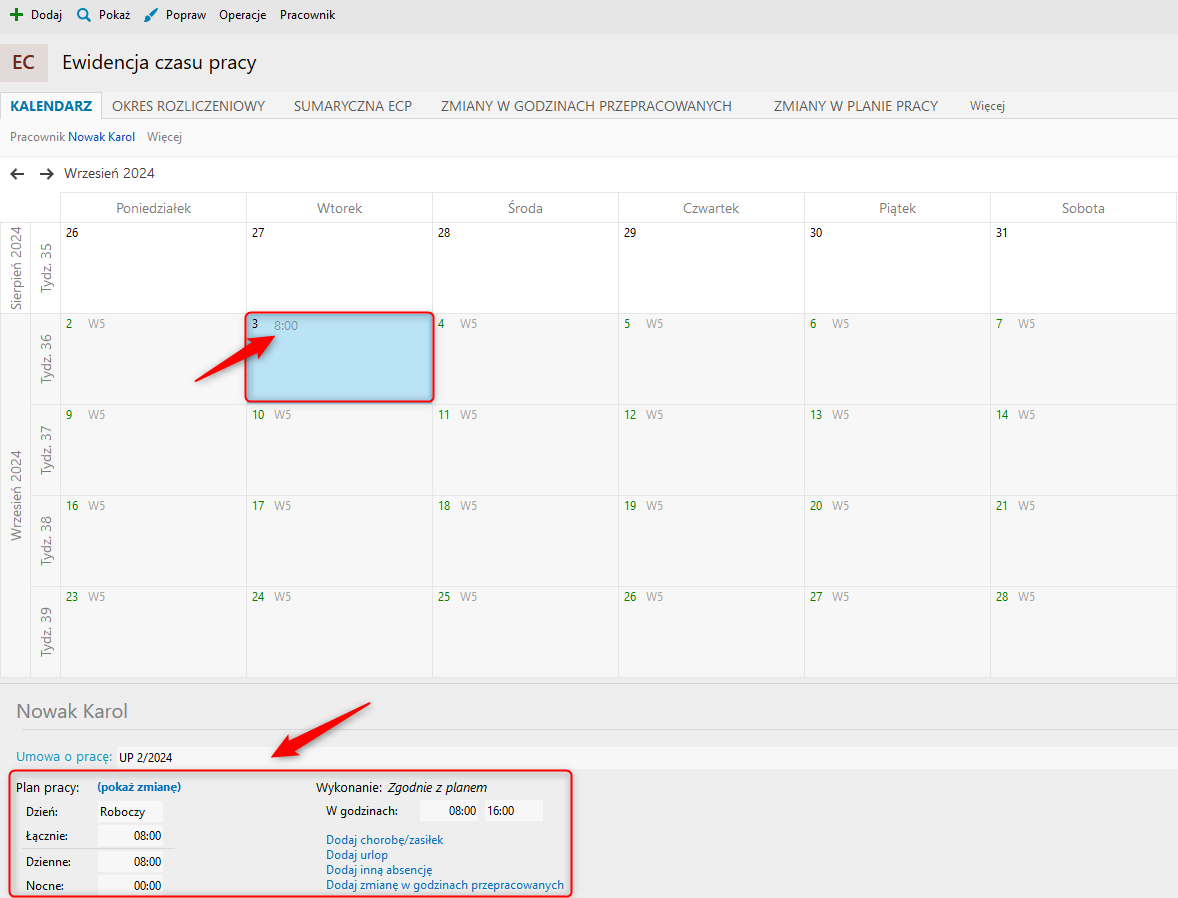Open the Pracownik menu

pos(307,15)
